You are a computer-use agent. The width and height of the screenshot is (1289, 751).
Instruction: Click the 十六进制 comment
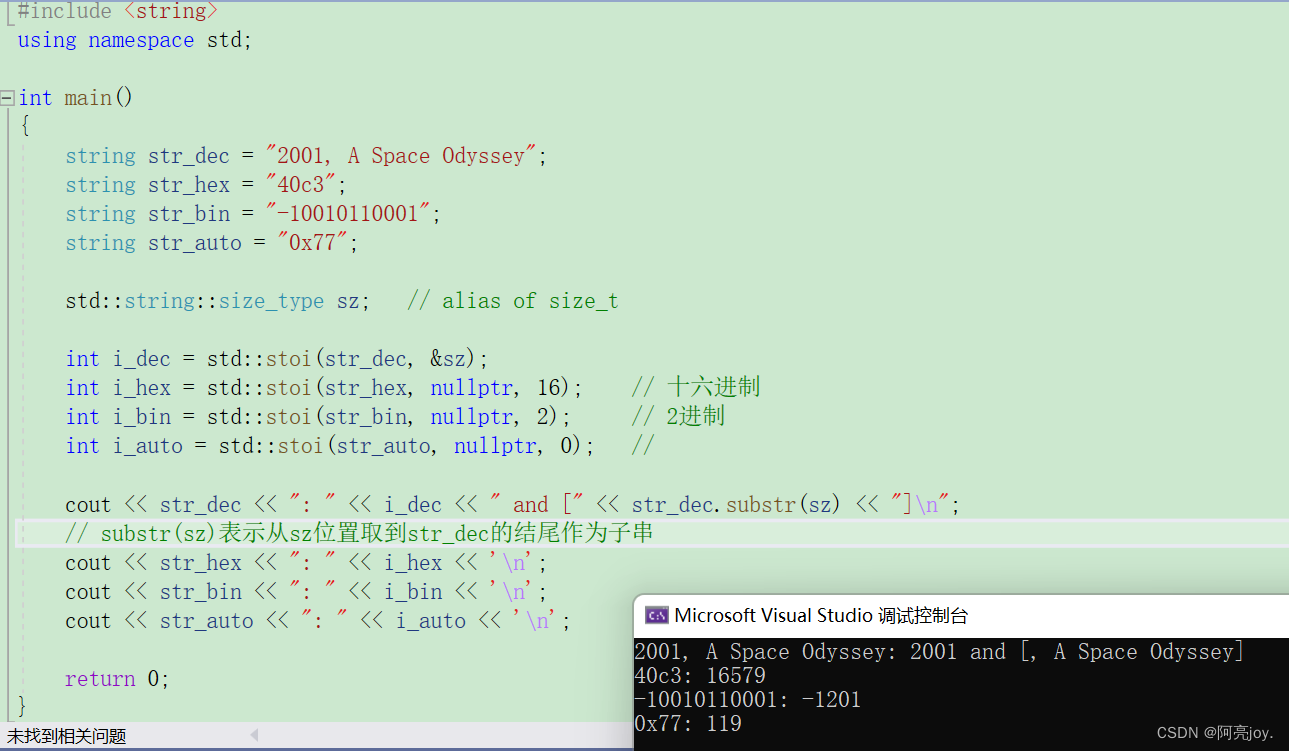696,388
